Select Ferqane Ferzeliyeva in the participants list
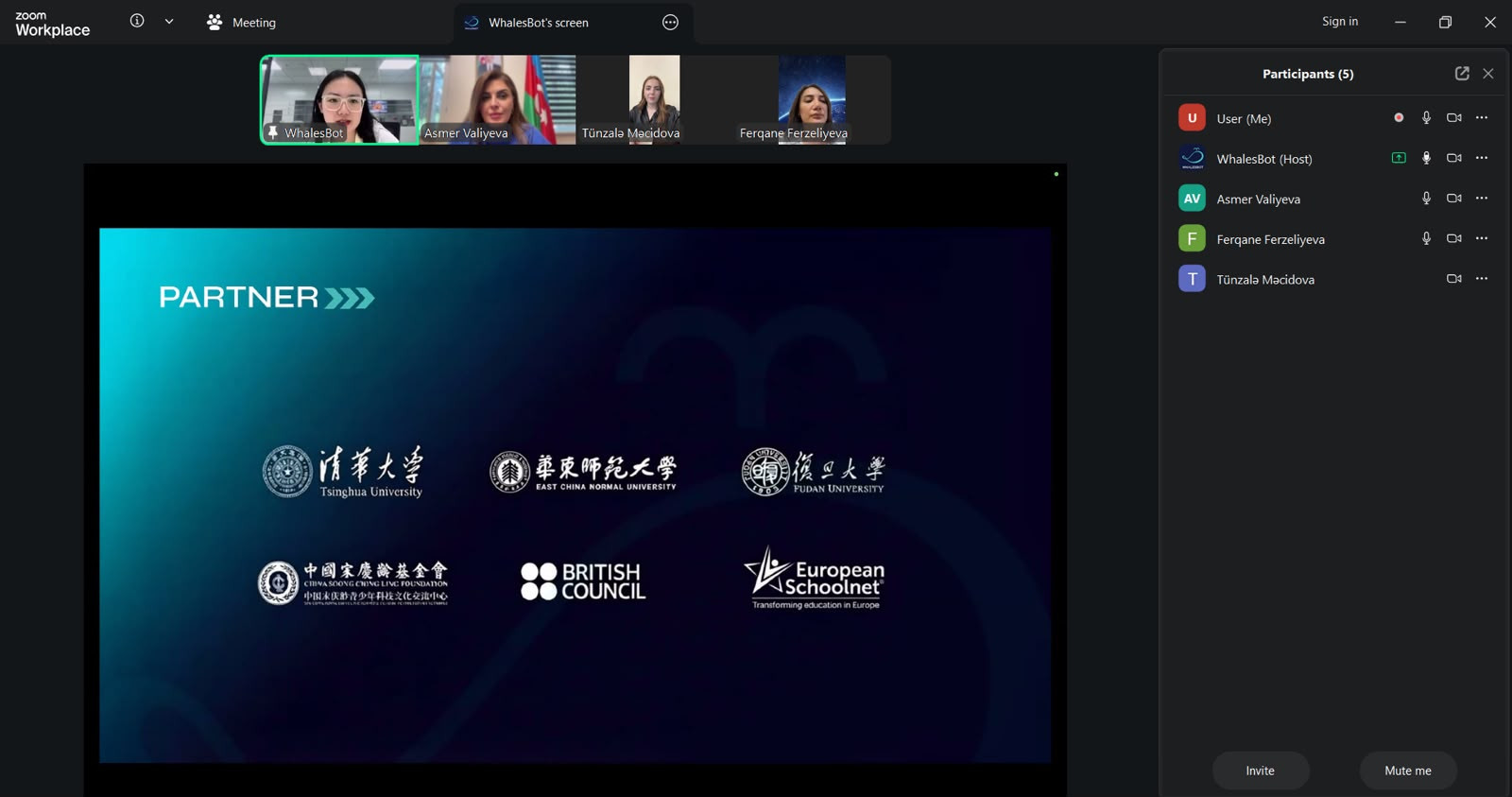1512x797 pixels. pyautogui.click(x=1271, y=239)
